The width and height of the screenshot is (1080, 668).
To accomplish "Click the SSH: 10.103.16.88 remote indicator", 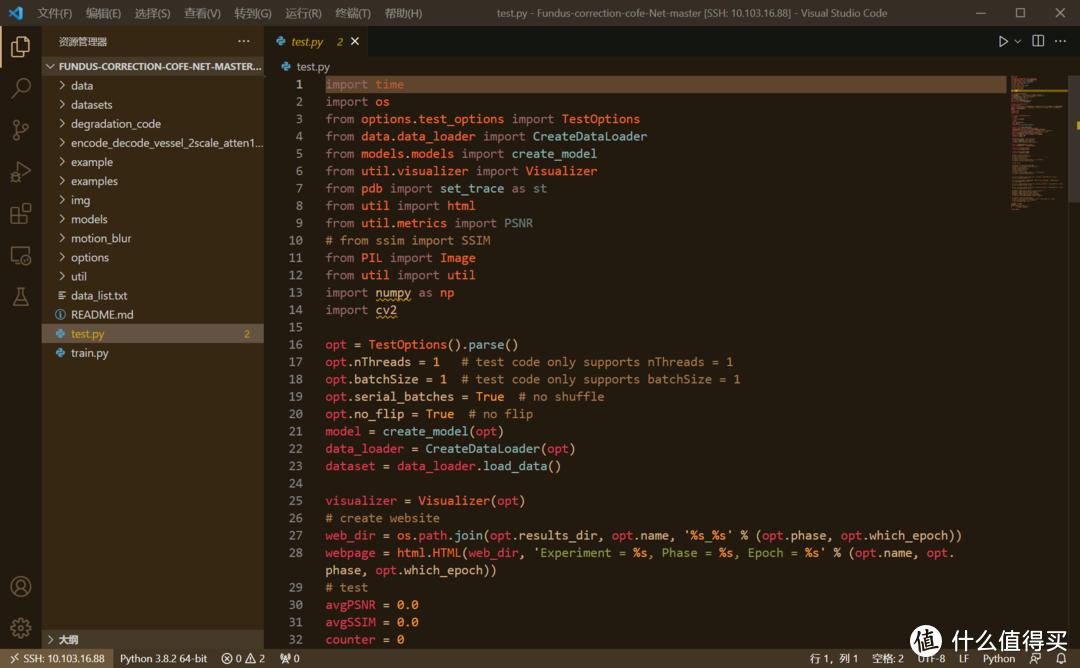I will pos(55,659).
